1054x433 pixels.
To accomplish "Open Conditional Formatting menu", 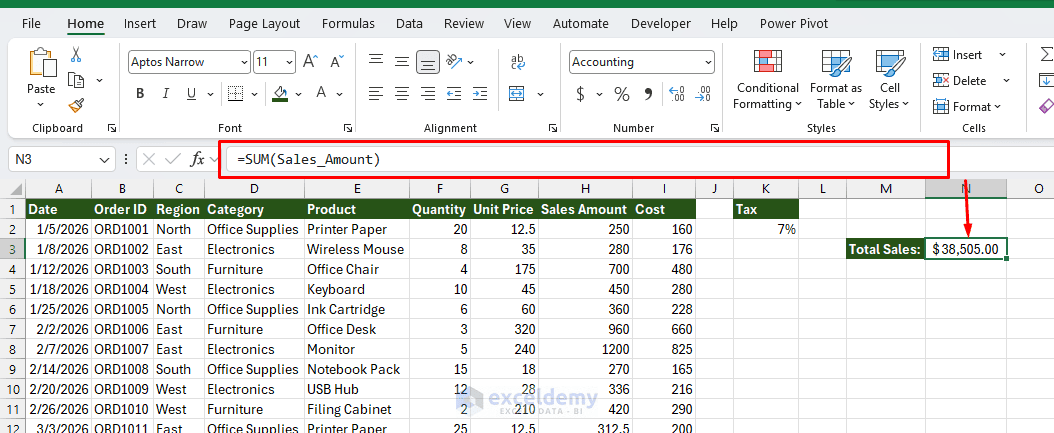I will click(x=768, y=79).
